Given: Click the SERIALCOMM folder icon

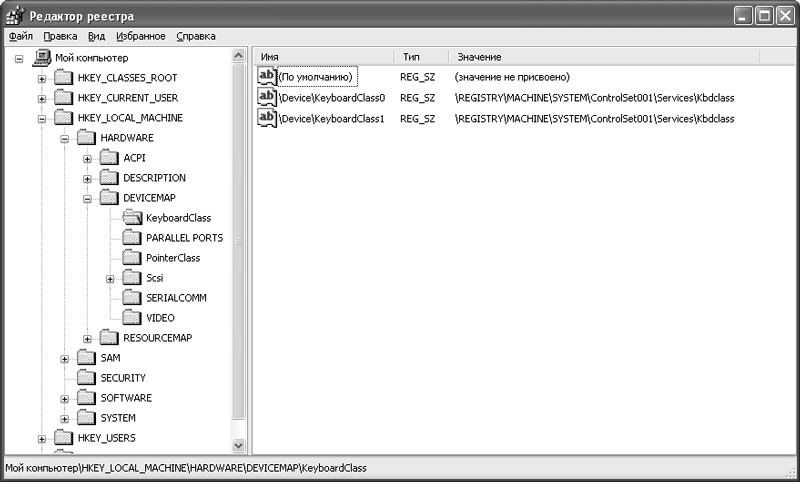Looking at the screenshot, I should tap(132, 297).
